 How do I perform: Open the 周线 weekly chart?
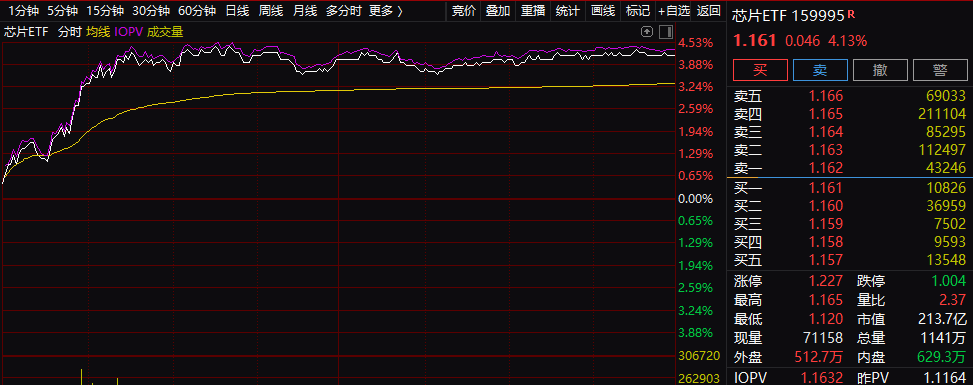click(x=271, y=11)
